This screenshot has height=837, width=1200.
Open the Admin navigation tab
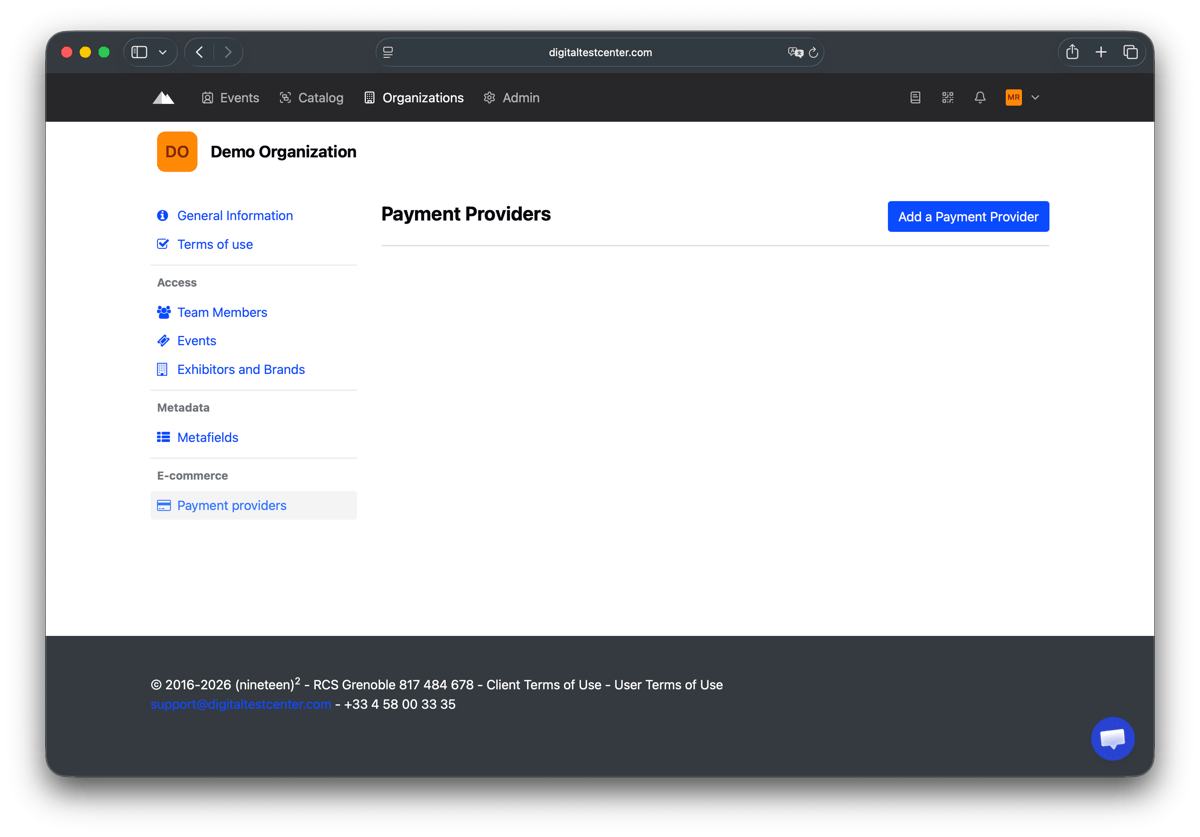point(511,98)
